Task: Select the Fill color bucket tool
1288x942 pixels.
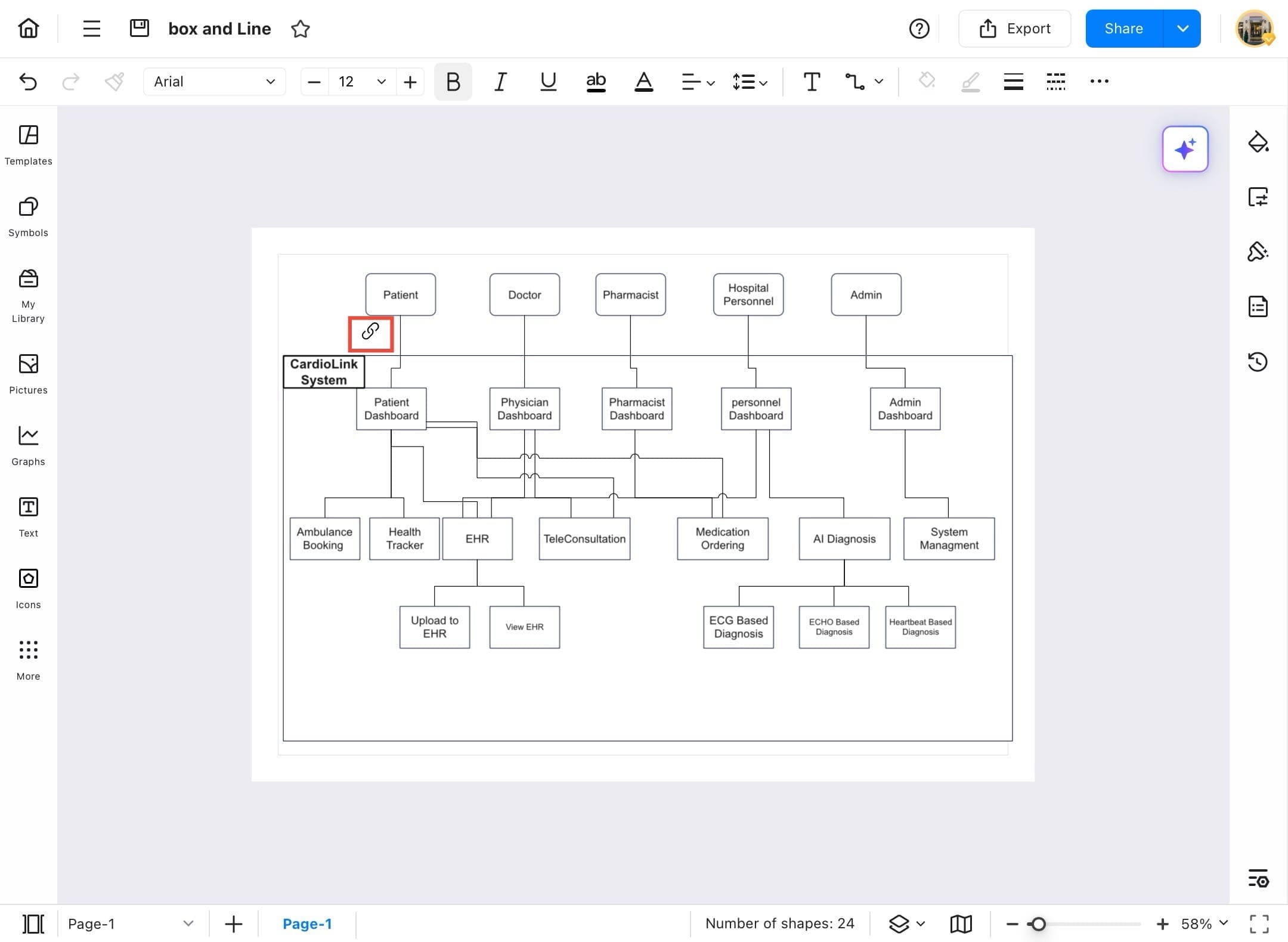Action: click(926, 82)
